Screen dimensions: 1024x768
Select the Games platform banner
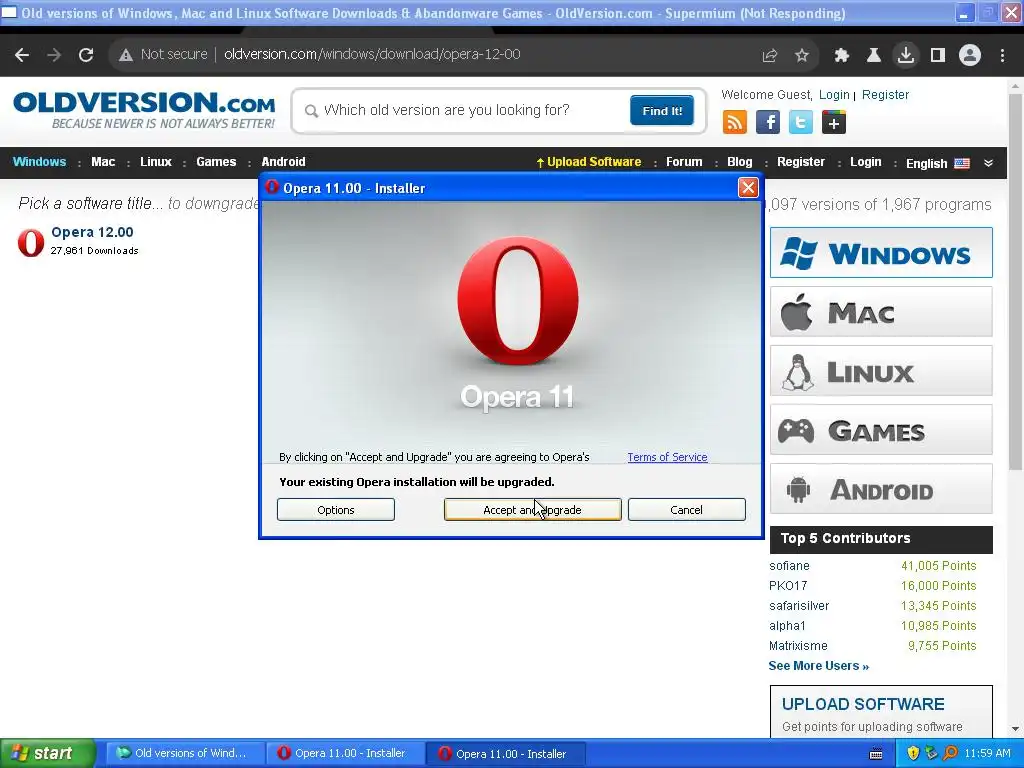tap(881, 430)
